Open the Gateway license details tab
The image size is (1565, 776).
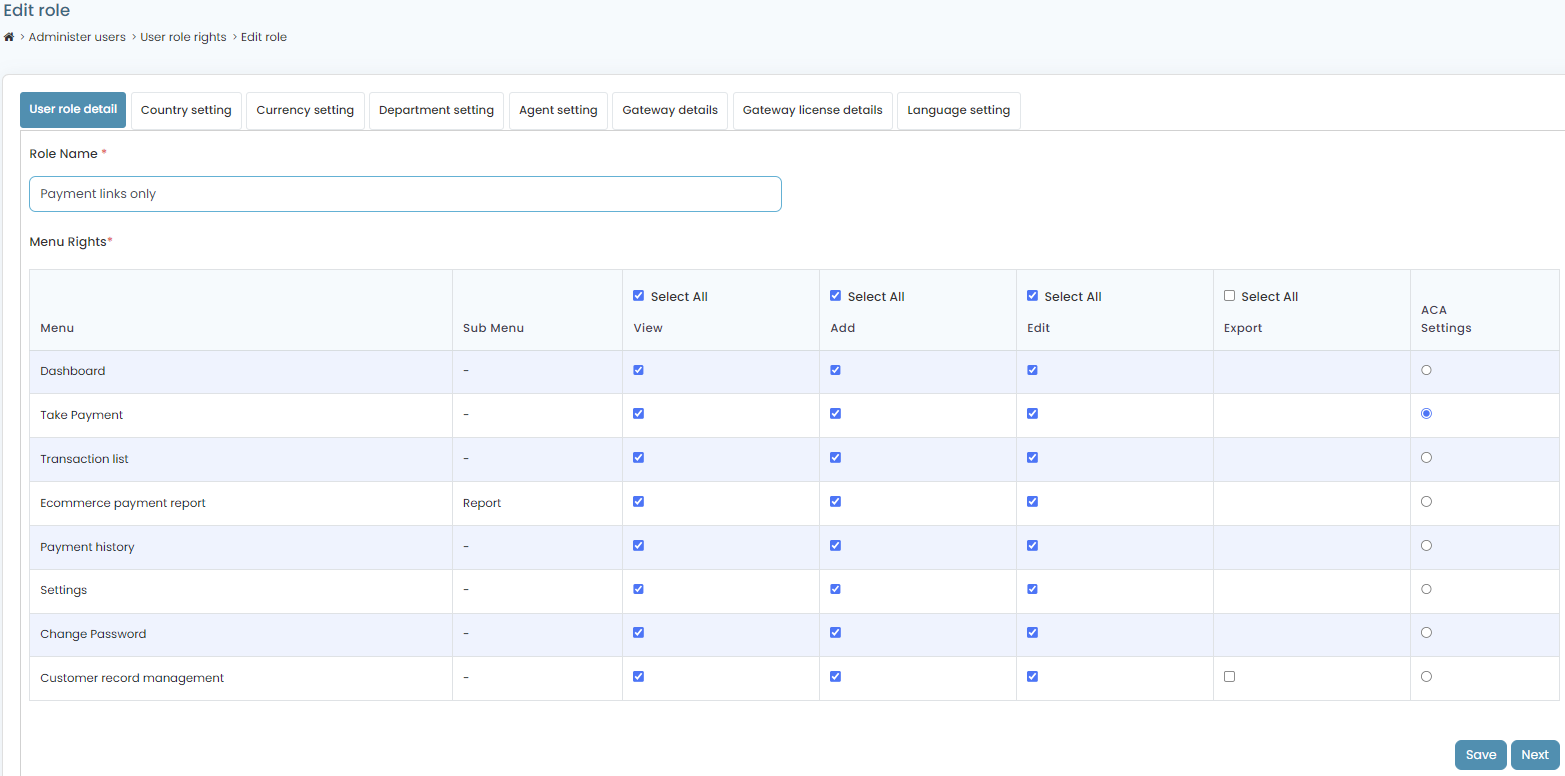812,110
